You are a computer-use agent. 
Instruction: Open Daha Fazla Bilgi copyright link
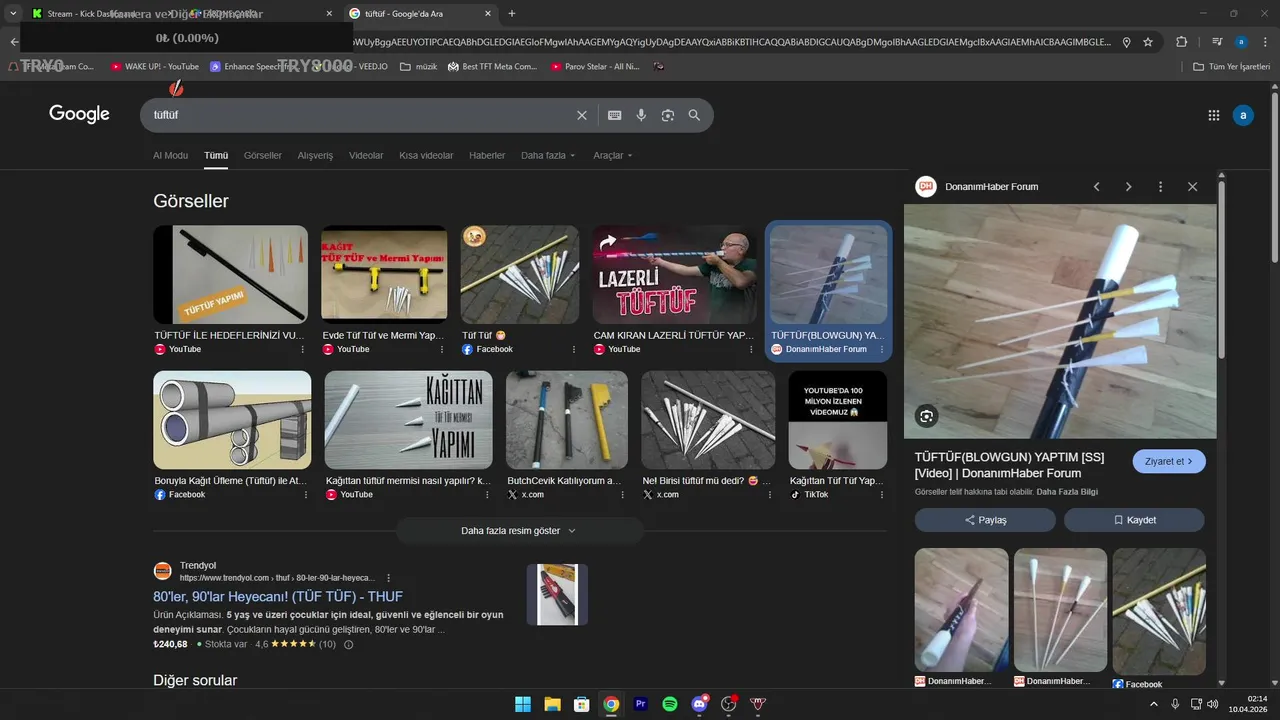coord(1067,492)
